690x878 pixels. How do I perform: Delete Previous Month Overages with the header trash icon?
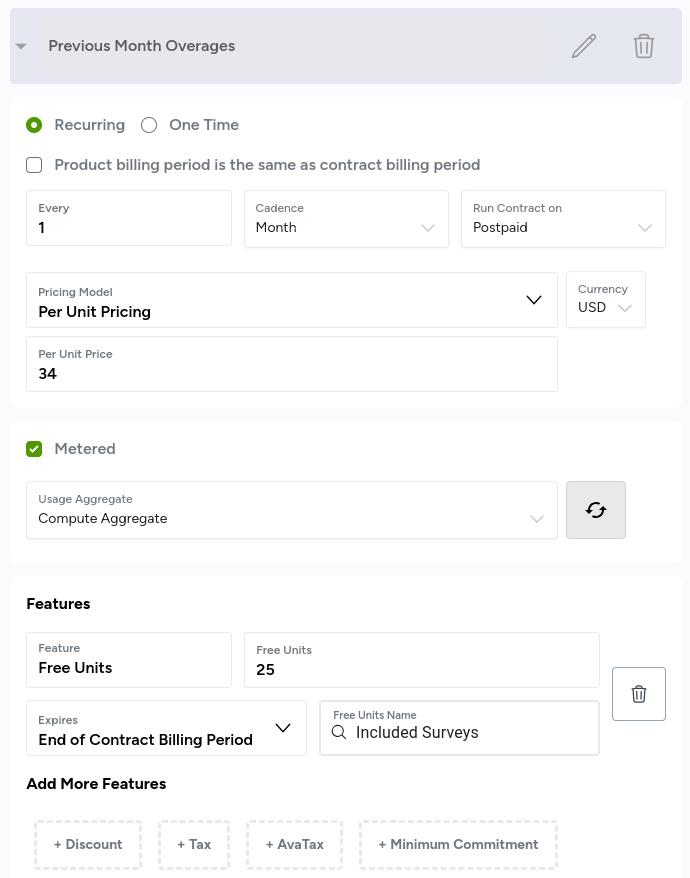point(644,46)
